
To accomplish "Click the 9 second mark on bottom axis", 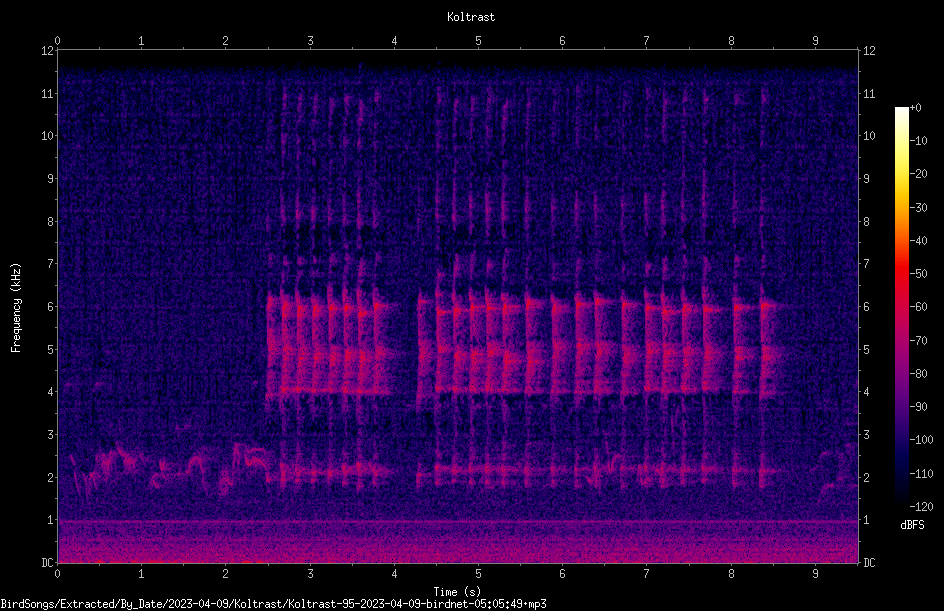I will 815,574.
